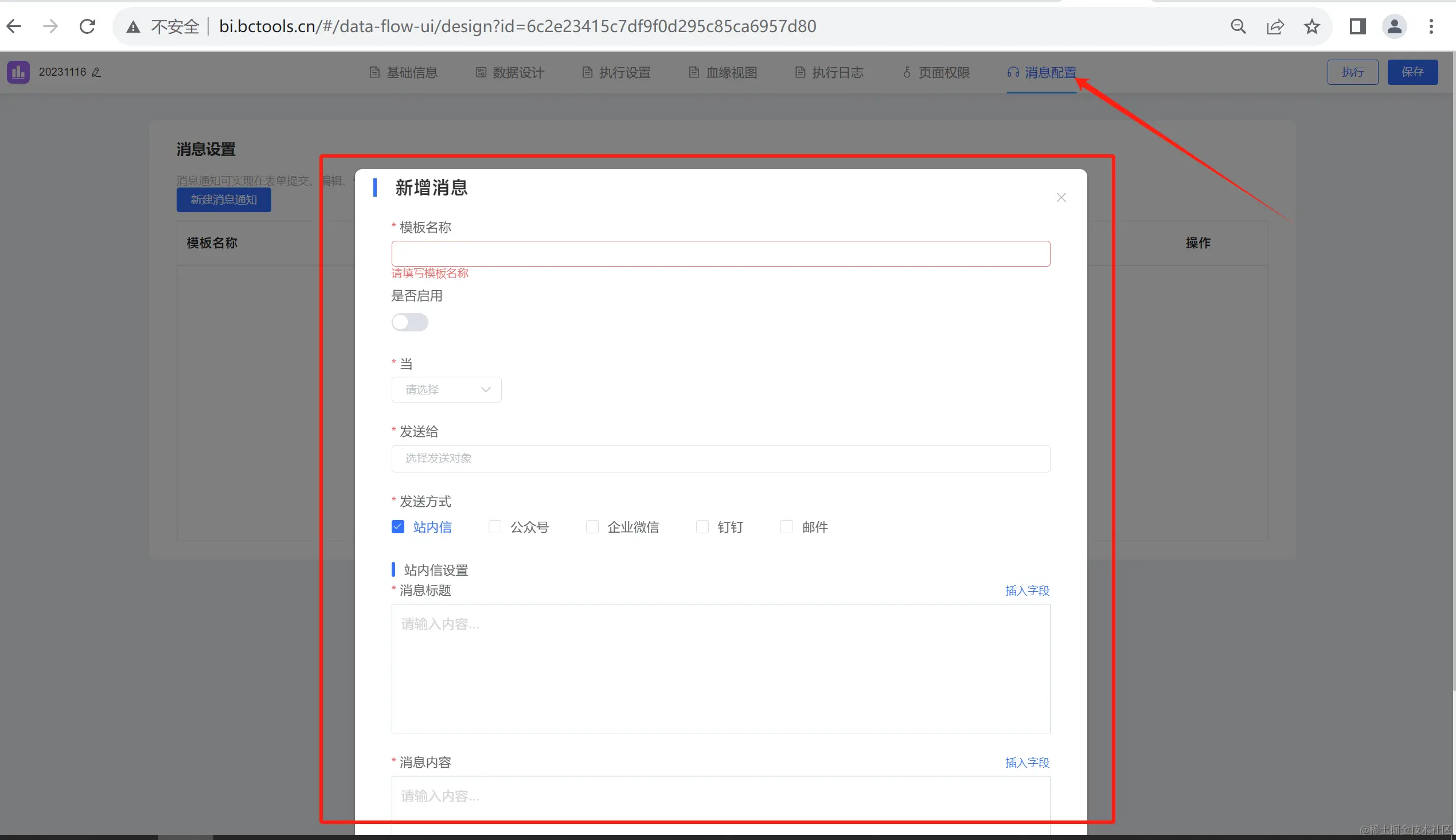This screenshot has height=840, width=1456.
Task: Check the 企业微信 checkbox
Action: [x=592, y=527]
